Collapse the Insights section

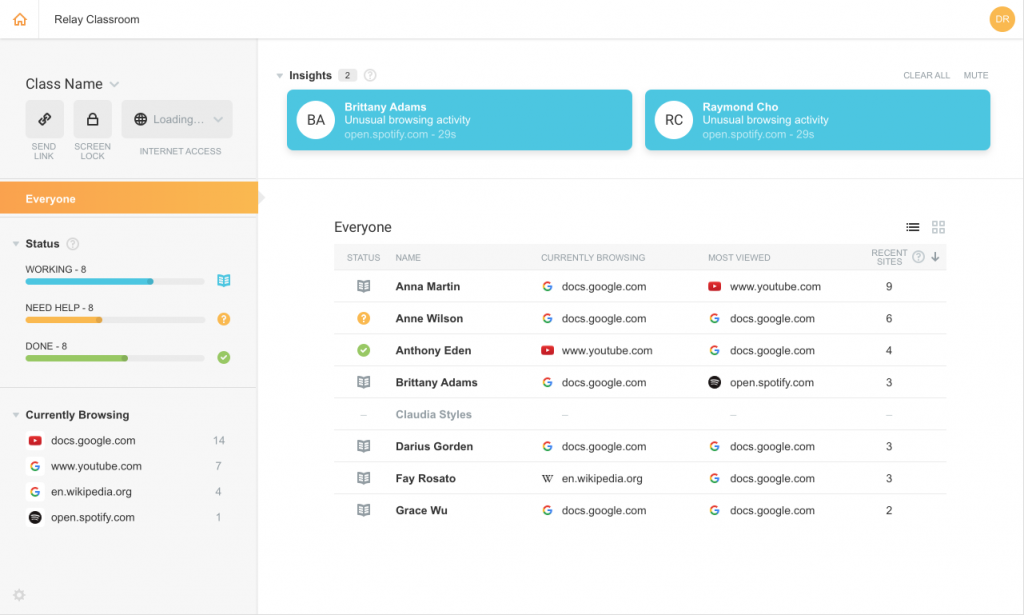point(280,76)
